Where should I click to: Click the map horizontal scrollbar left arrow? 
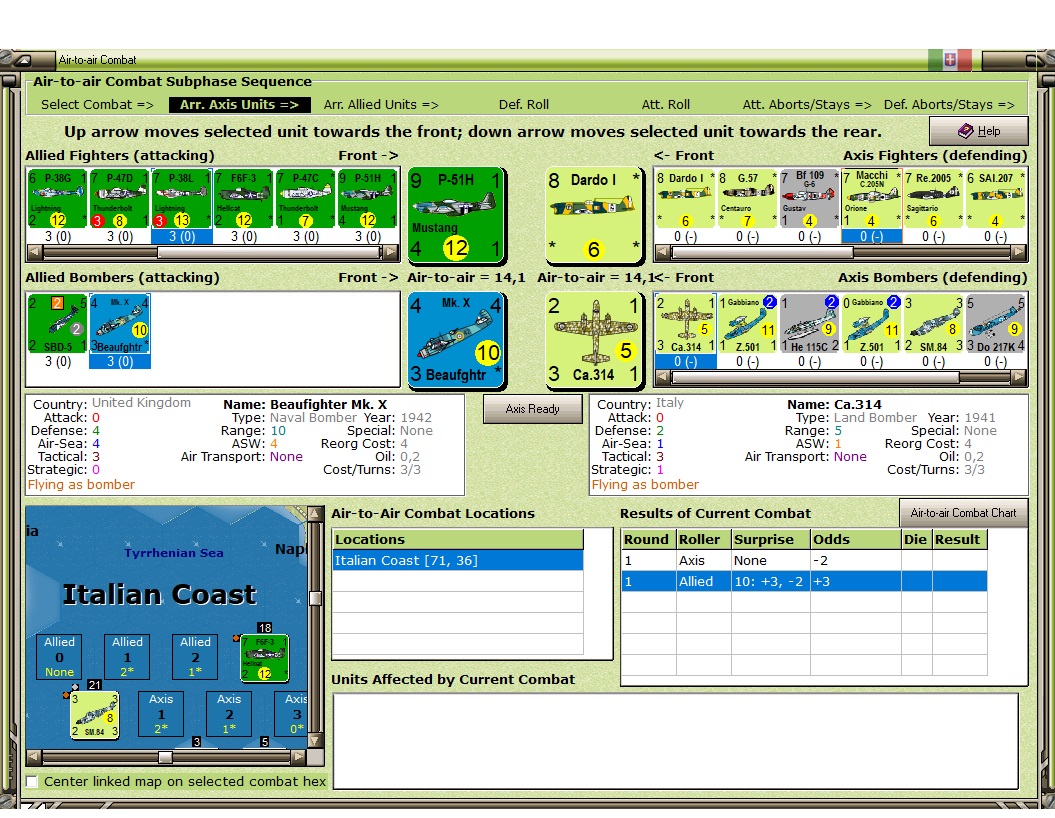(34, 757)
